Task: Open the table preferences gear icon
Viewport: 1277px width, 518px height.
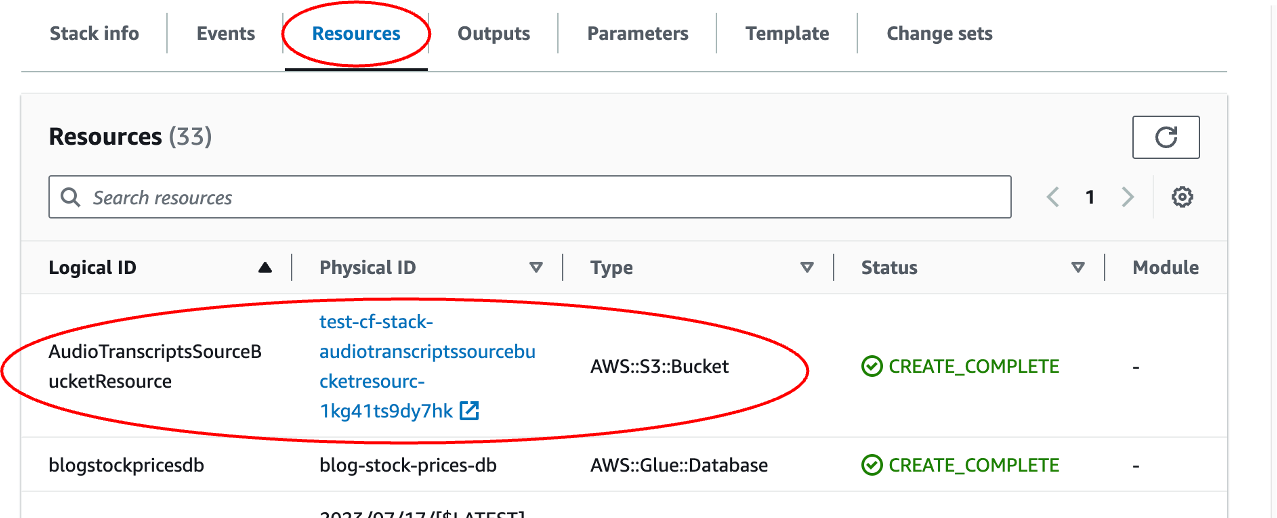Action: coord(1182,197)
